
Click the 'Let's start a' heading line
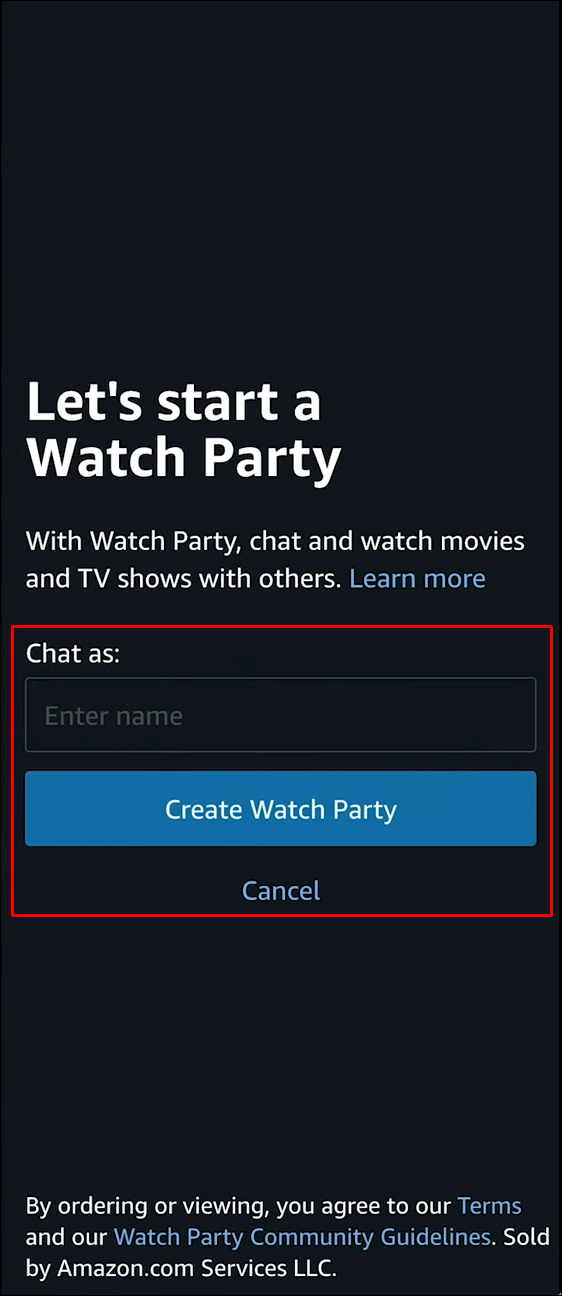[174, 402]
